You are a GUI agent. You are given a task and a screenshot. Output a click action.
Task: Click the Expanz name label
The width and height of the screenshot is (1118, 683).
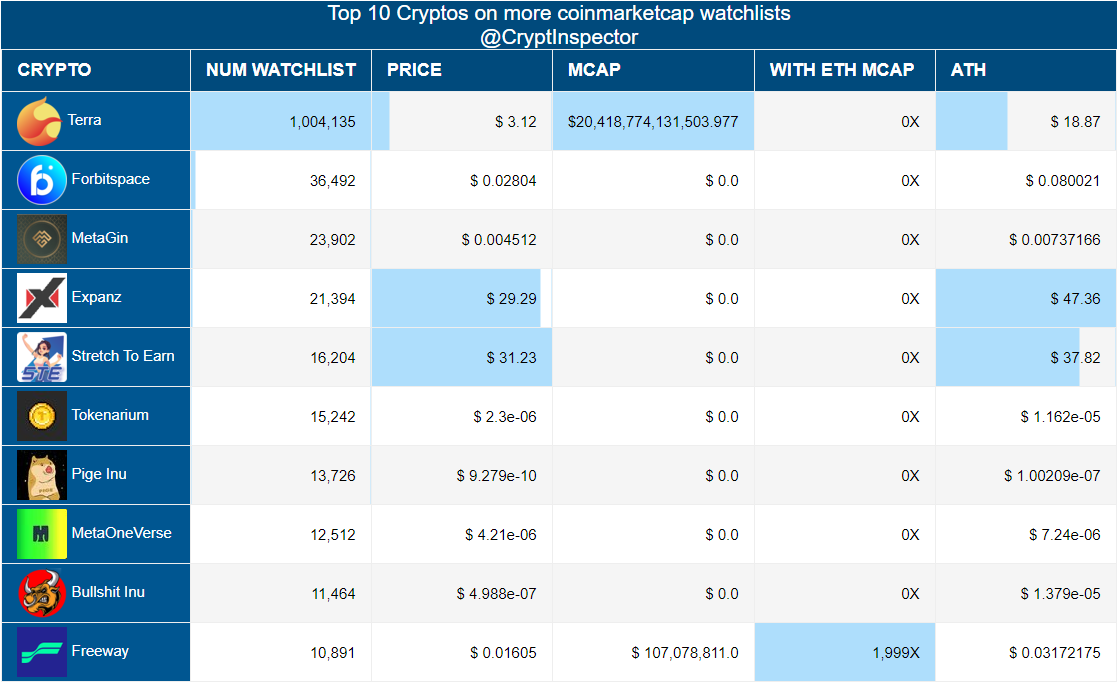(96, 297)
